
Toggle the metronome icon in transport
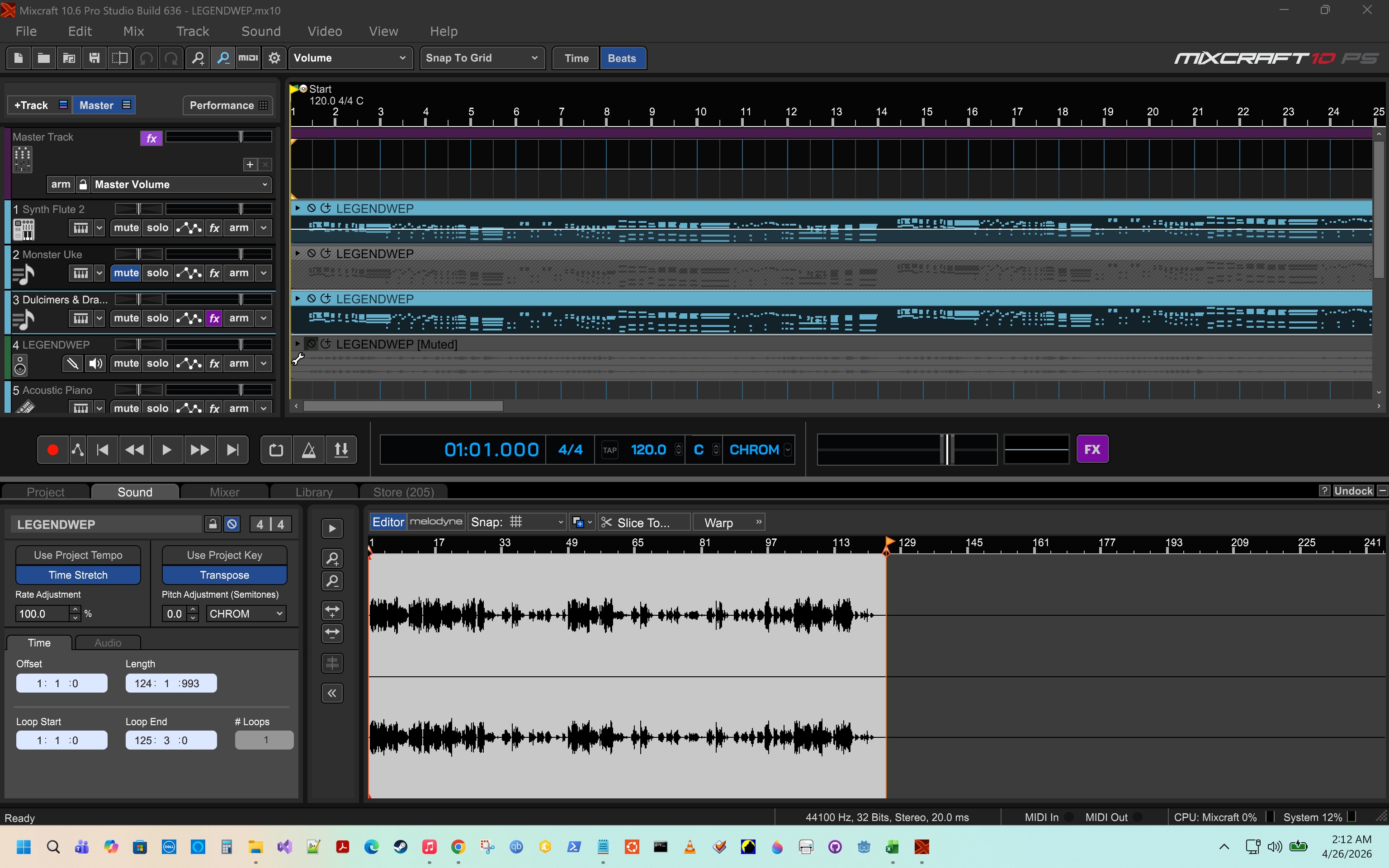pyautogui.click(x=309, y=449)
